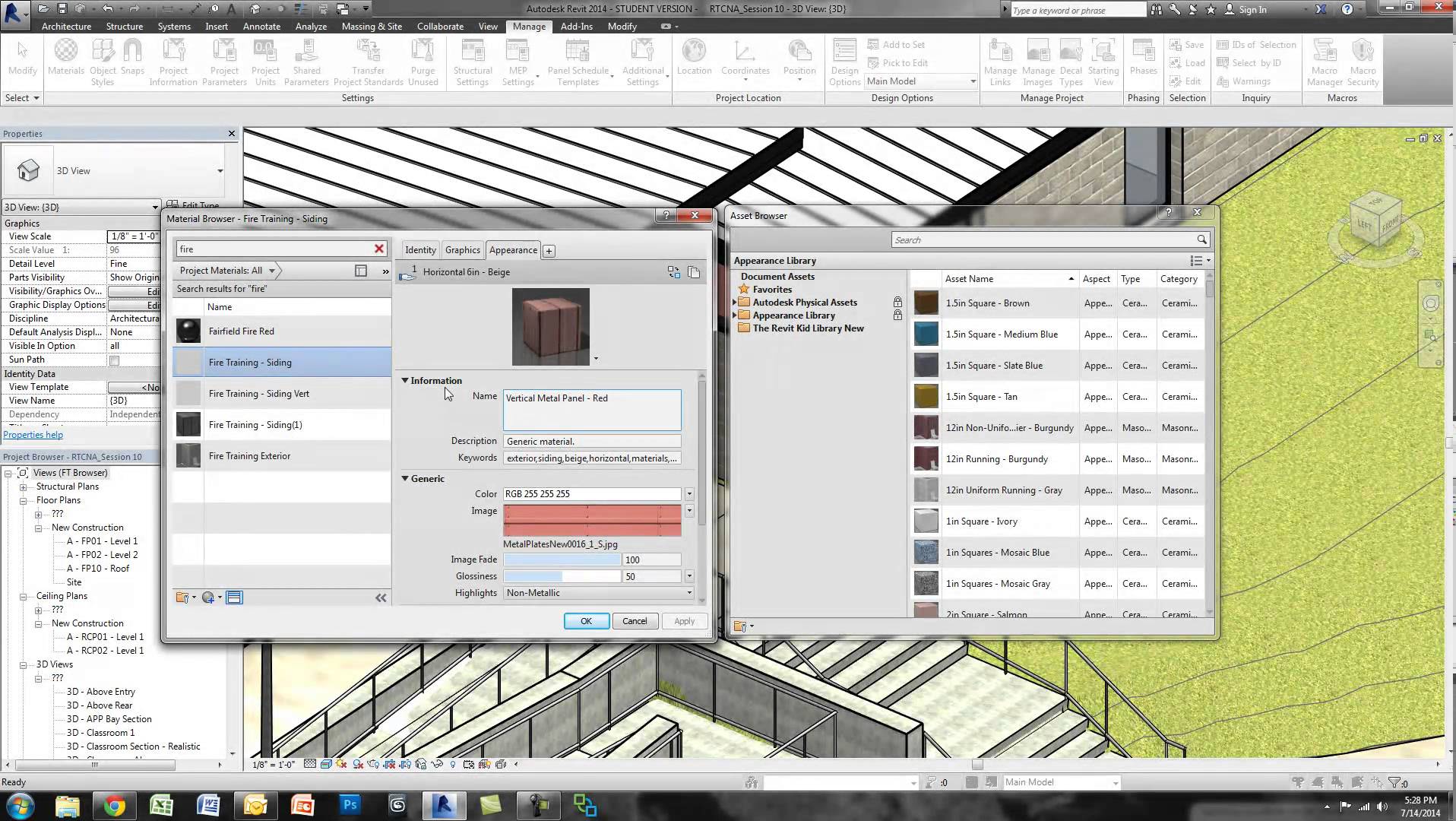Screen dimensions: 1456x821
Task: Open the Location tool
Action: pyautogui.click(x=694, y=58)
